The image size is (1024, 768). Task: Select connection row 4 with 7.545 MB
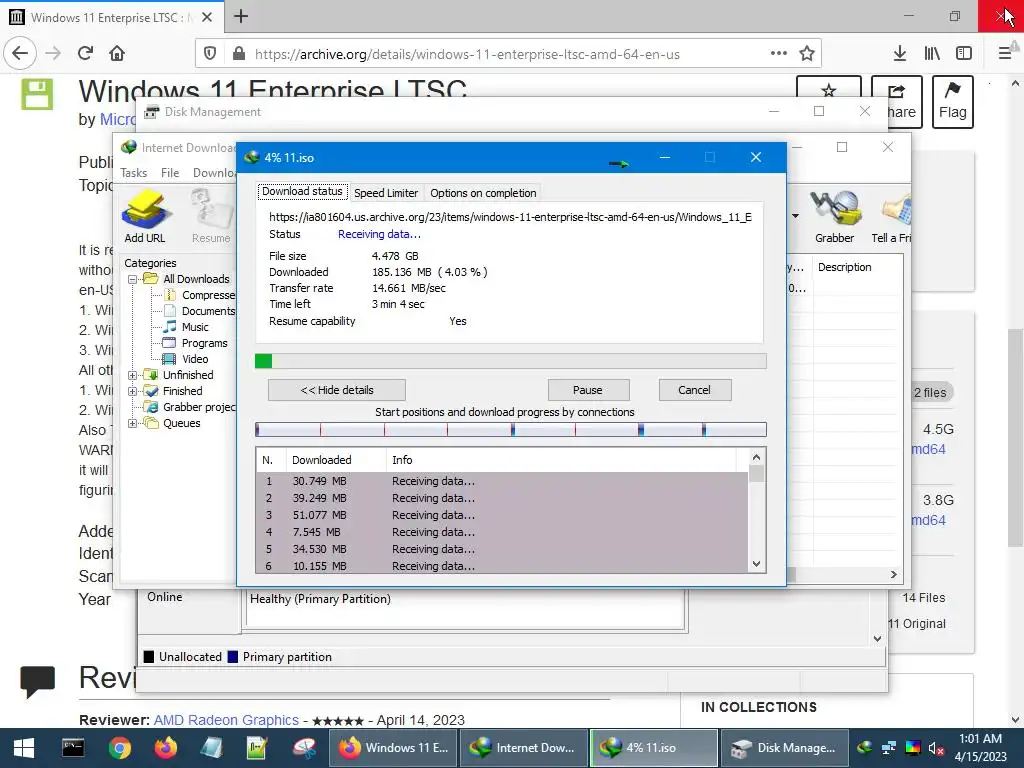click(502, 532)
